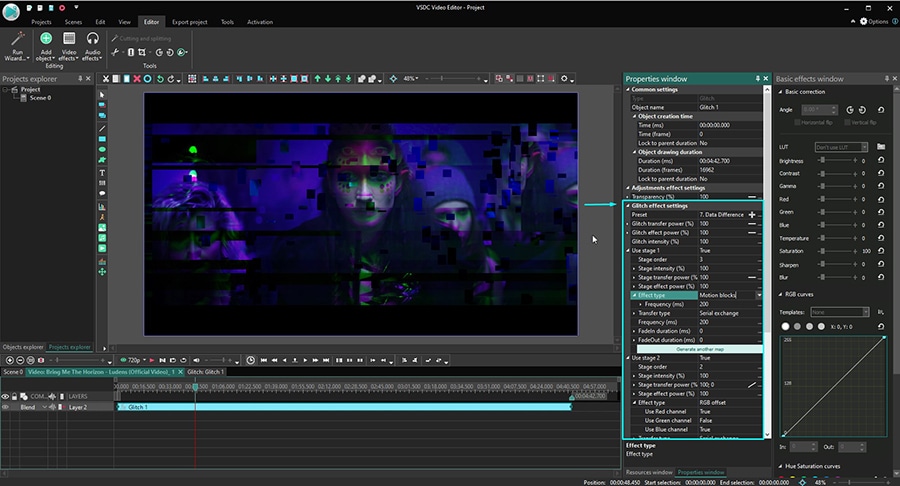This screenshot has width=900, height=486.
Task: Open the Scenes menu
Action: 73,22
